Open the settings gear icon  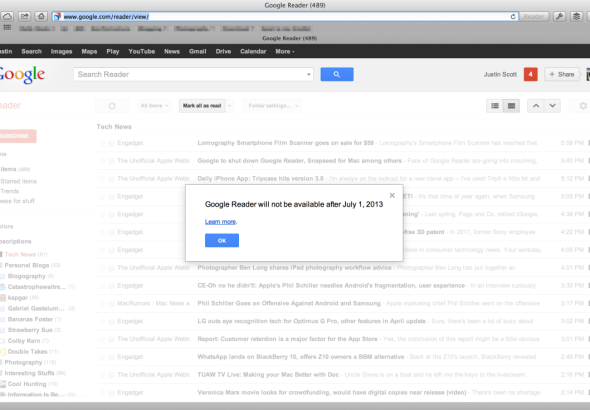point(582,106)
